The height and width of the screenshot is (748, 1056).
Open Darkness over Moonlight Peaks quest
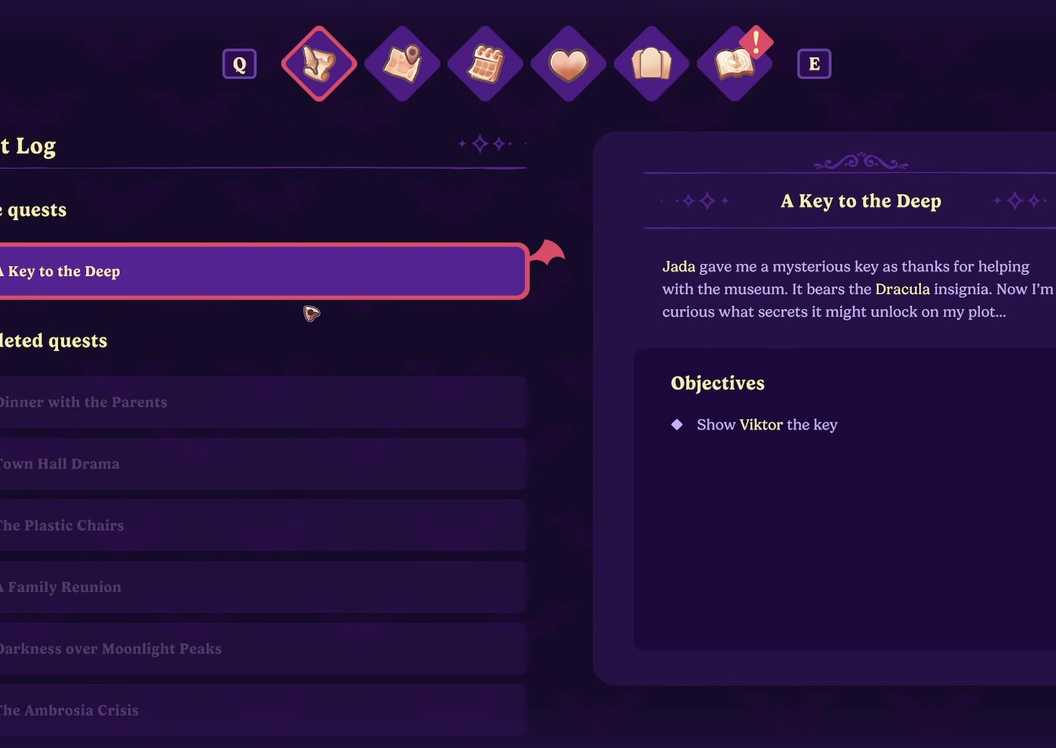pyautogui.click(x=263, y=648)
